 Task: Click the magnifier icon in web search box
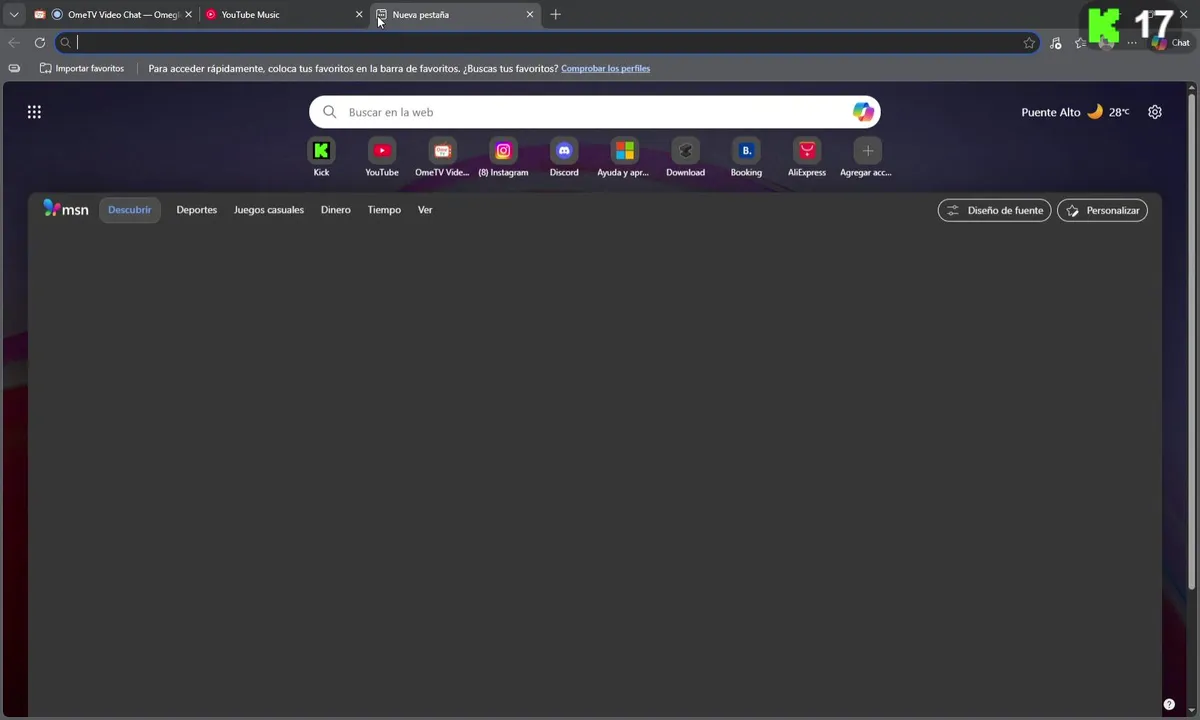(329, 112)
